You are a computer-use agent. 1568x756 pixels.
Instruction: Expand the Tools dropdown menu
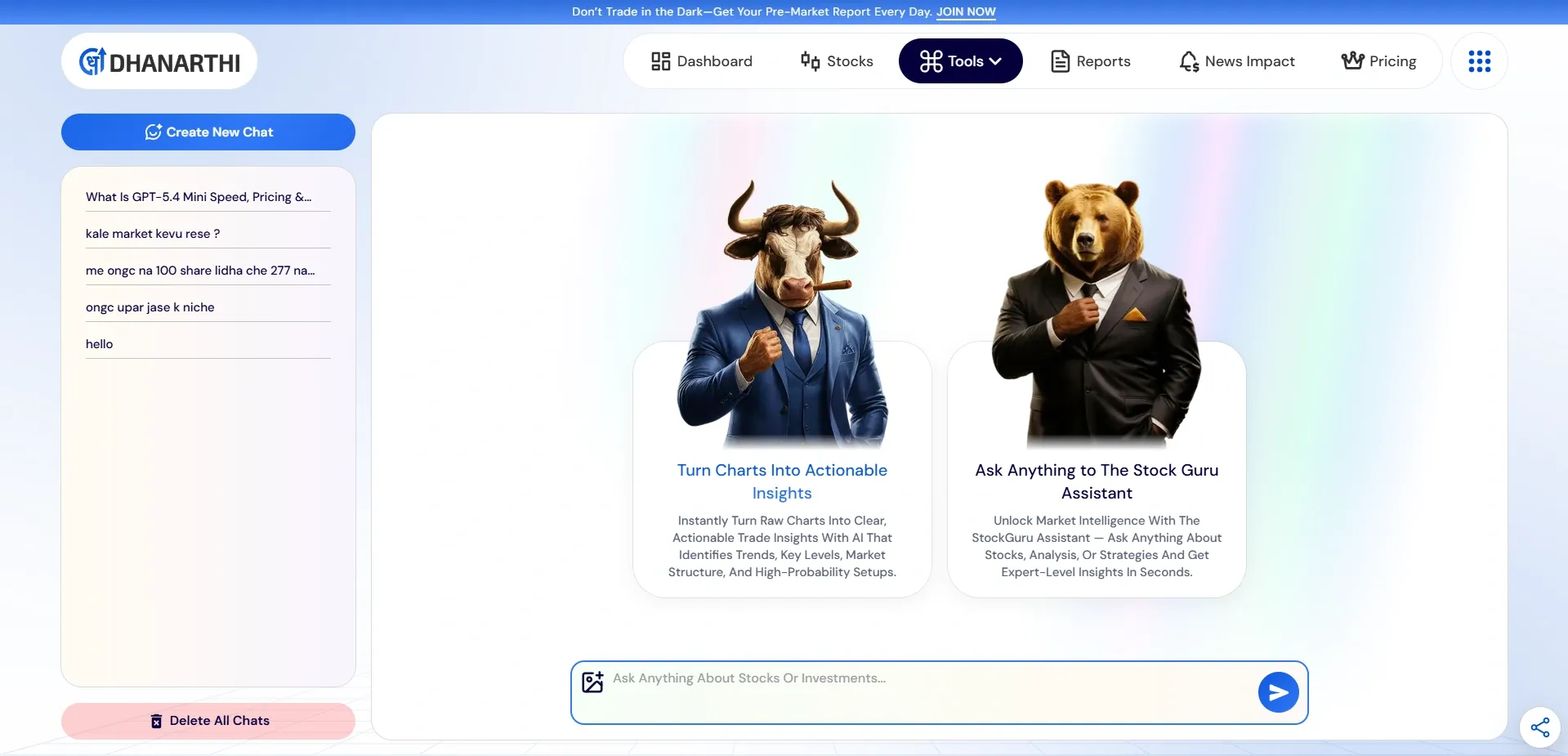click(960, 61)
